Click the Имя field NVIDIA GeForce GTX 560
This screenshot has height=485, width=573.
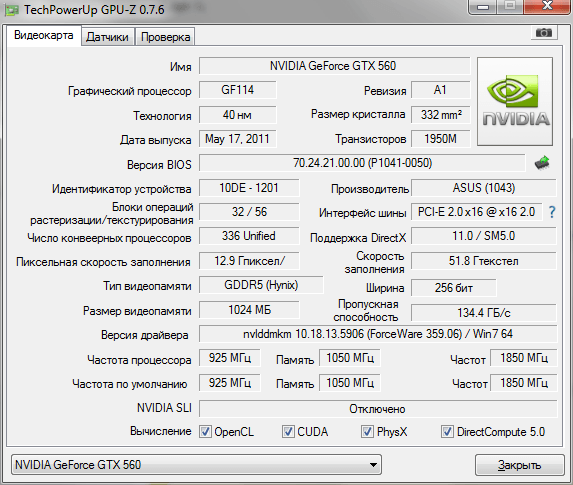point(334,66)
